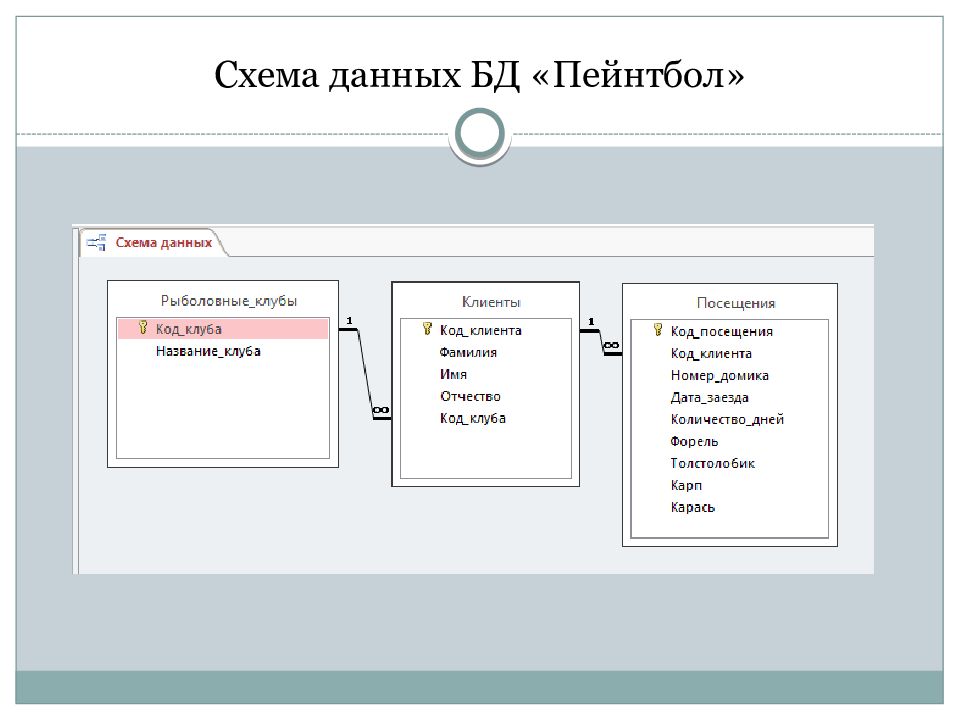Select the Название_клуба field
Viewport: 960px width, 720px height.
(208, 351)
